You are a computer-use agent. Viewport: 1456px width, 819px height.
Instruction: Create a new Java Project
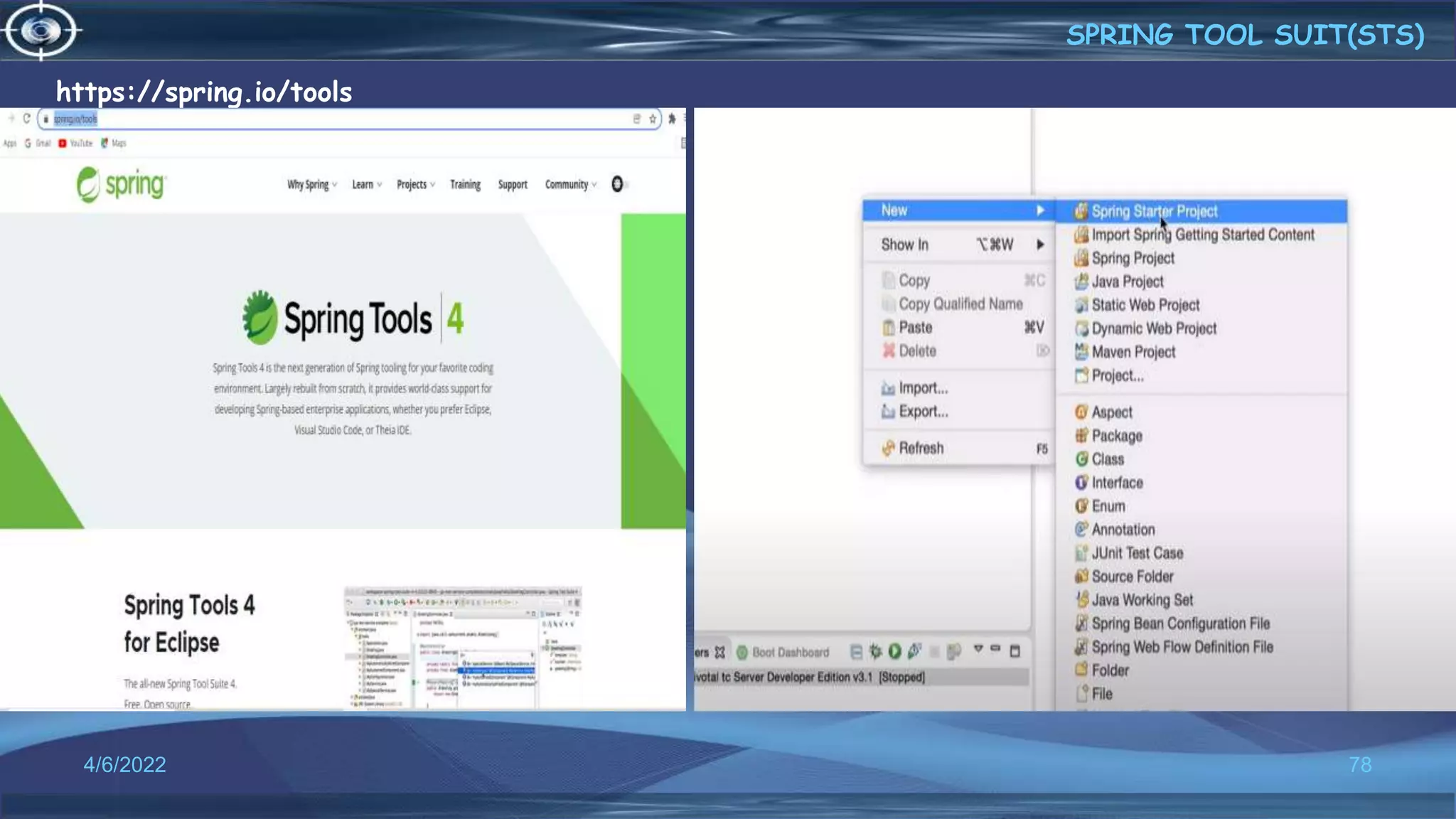point(1201,282)
